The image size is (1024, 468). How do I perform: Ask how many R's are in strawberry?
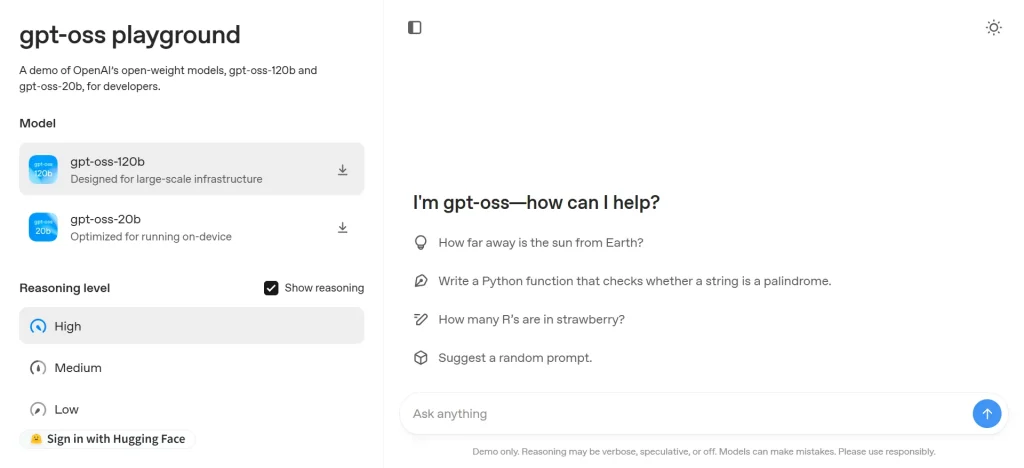click(532, 319)
